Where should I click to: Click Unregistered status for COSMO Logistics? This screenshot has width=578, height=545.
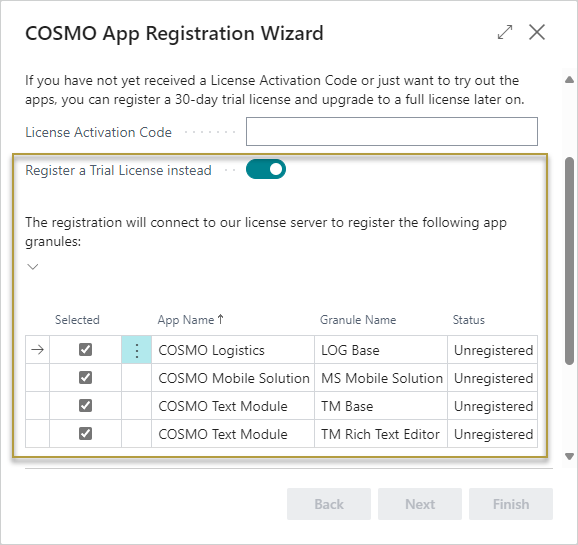(x=493, y=350)
